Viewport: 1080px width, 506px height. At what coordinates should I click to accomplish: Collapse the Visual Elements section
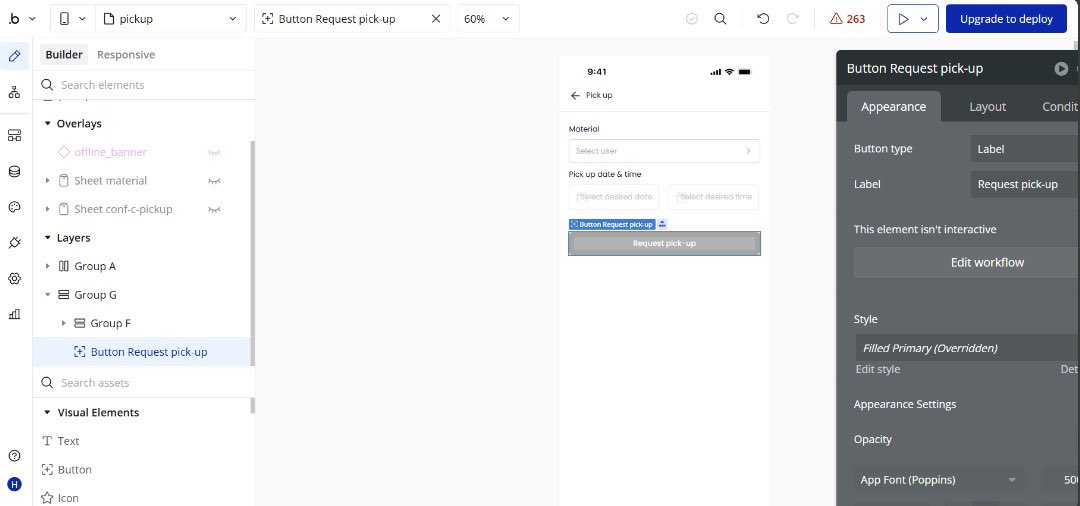48,412
